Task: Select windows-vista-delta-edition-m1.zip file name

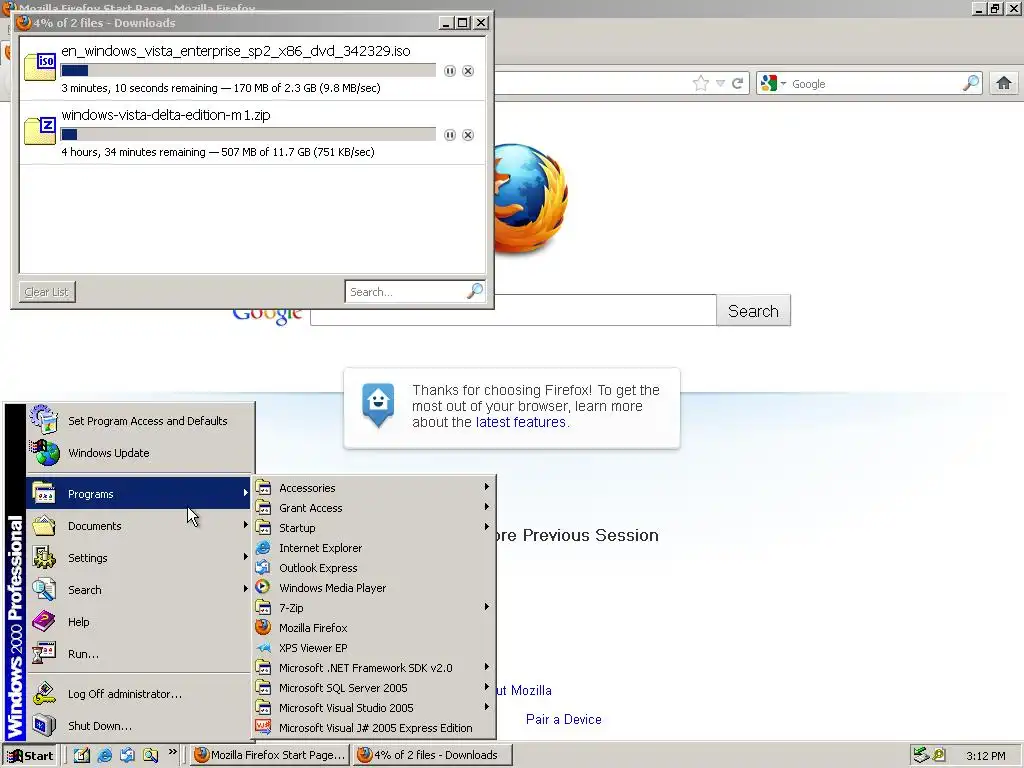Action: (x=166, y=115)
